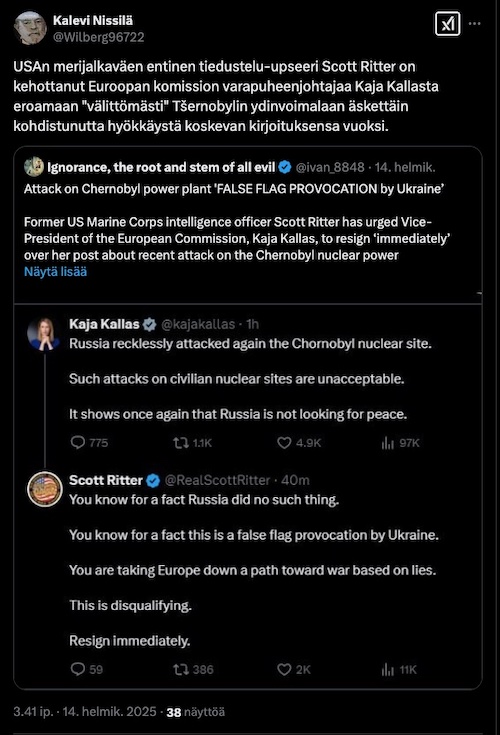Viewport: 500px width, 735px height.
Task: Open the @RealScottRitter handle
Action: click(x=217, y=480)
